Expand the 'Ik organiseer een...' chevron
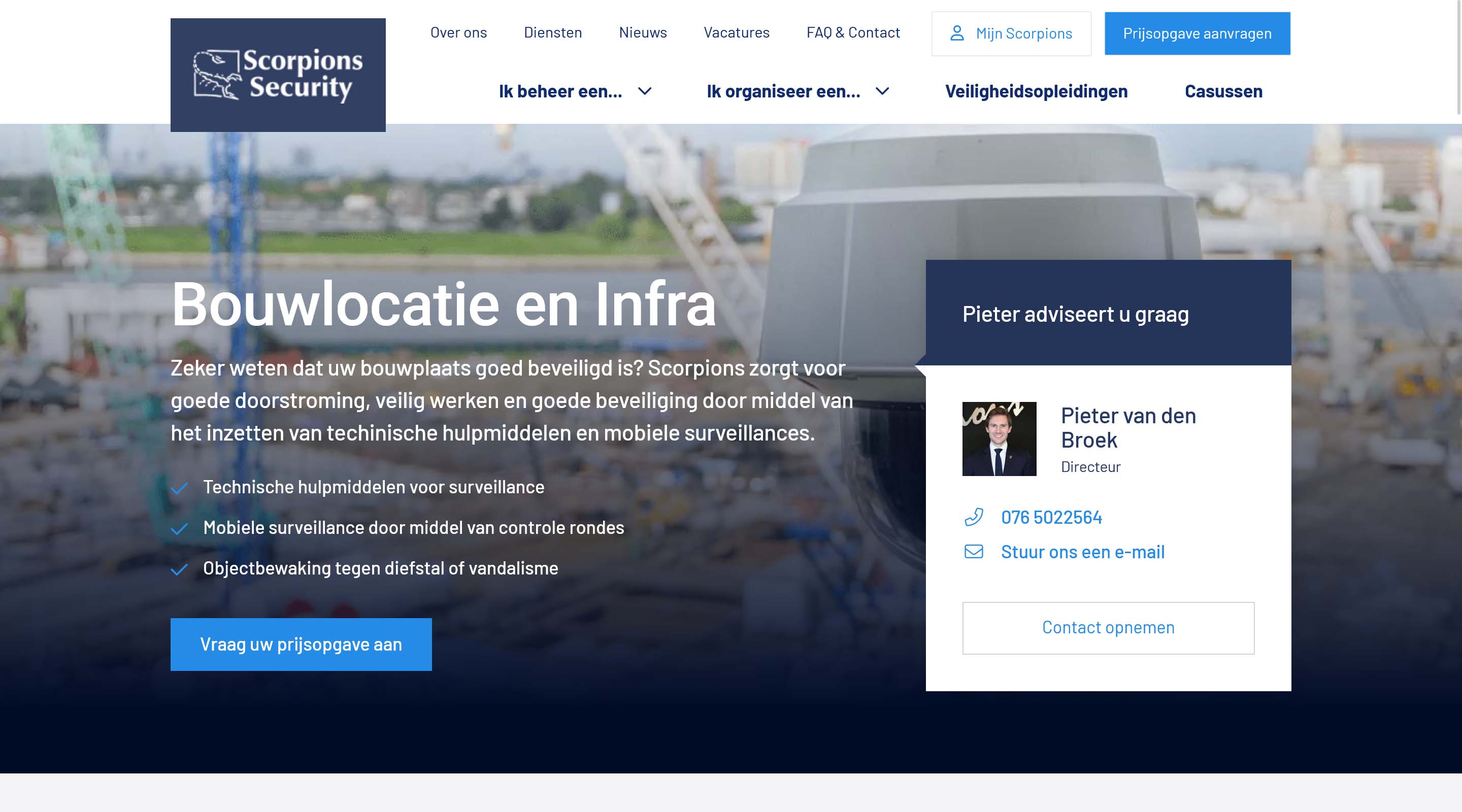Screen dimensions: 1462x812 882,91
